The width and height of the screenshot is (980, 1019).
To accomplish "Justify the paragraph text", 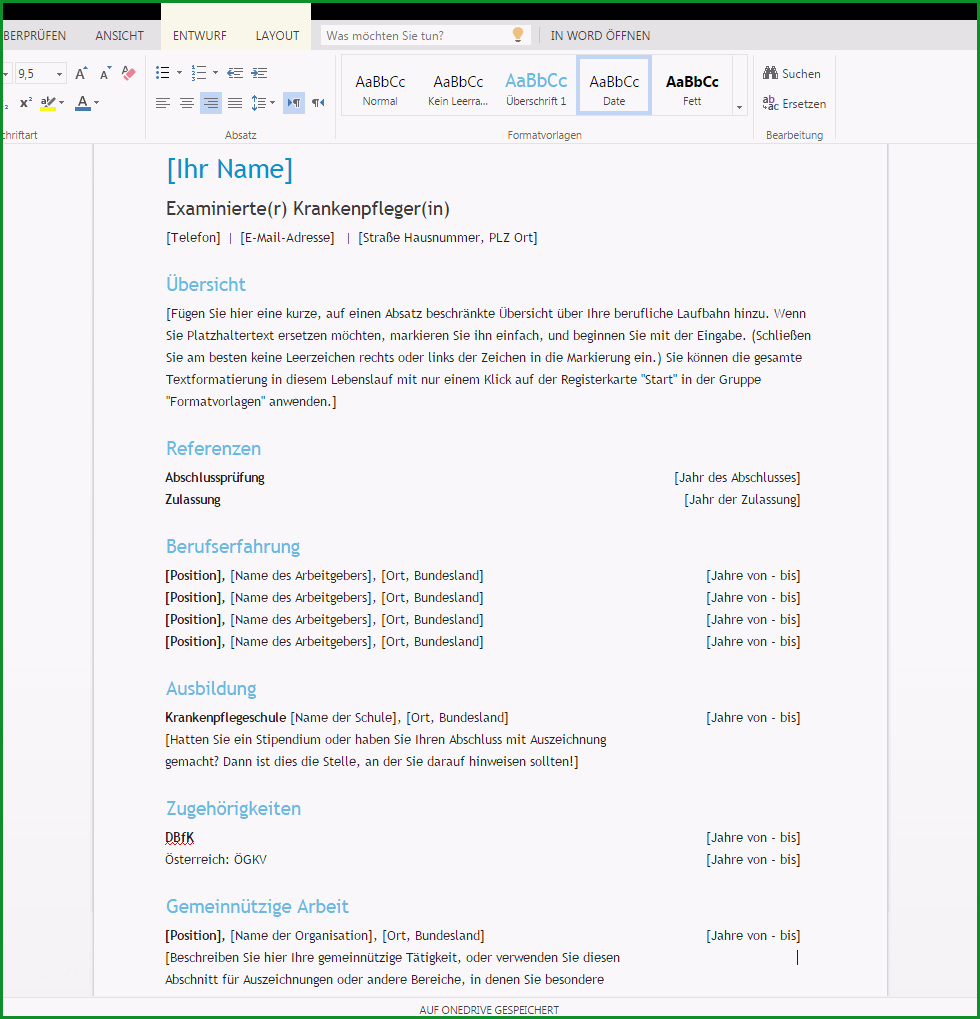I will click(235, 103).
